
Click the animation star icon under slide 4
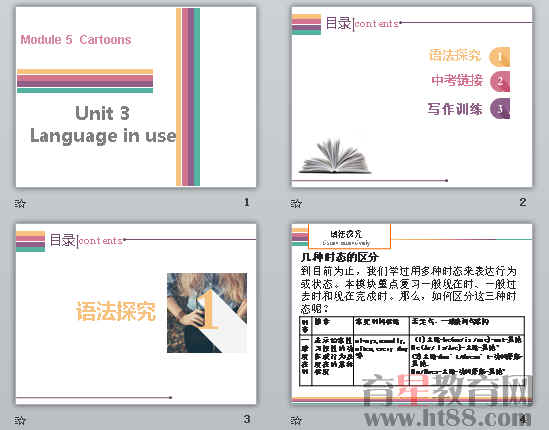(296, 420)
